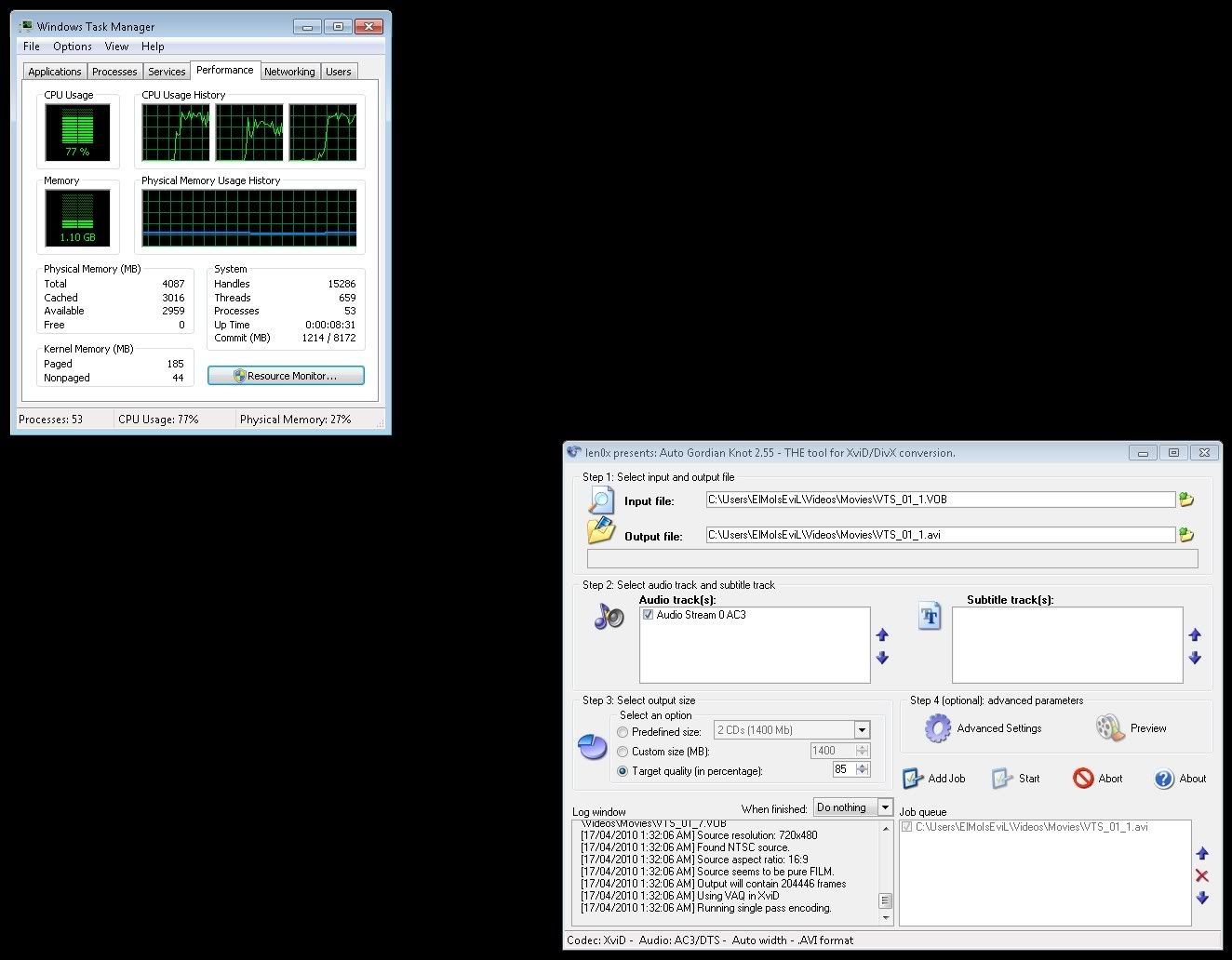Toggle Audio Stream 0 AC3 checkbox
The width and height of the screenshot is (1232, 960).
pos(648,615)
